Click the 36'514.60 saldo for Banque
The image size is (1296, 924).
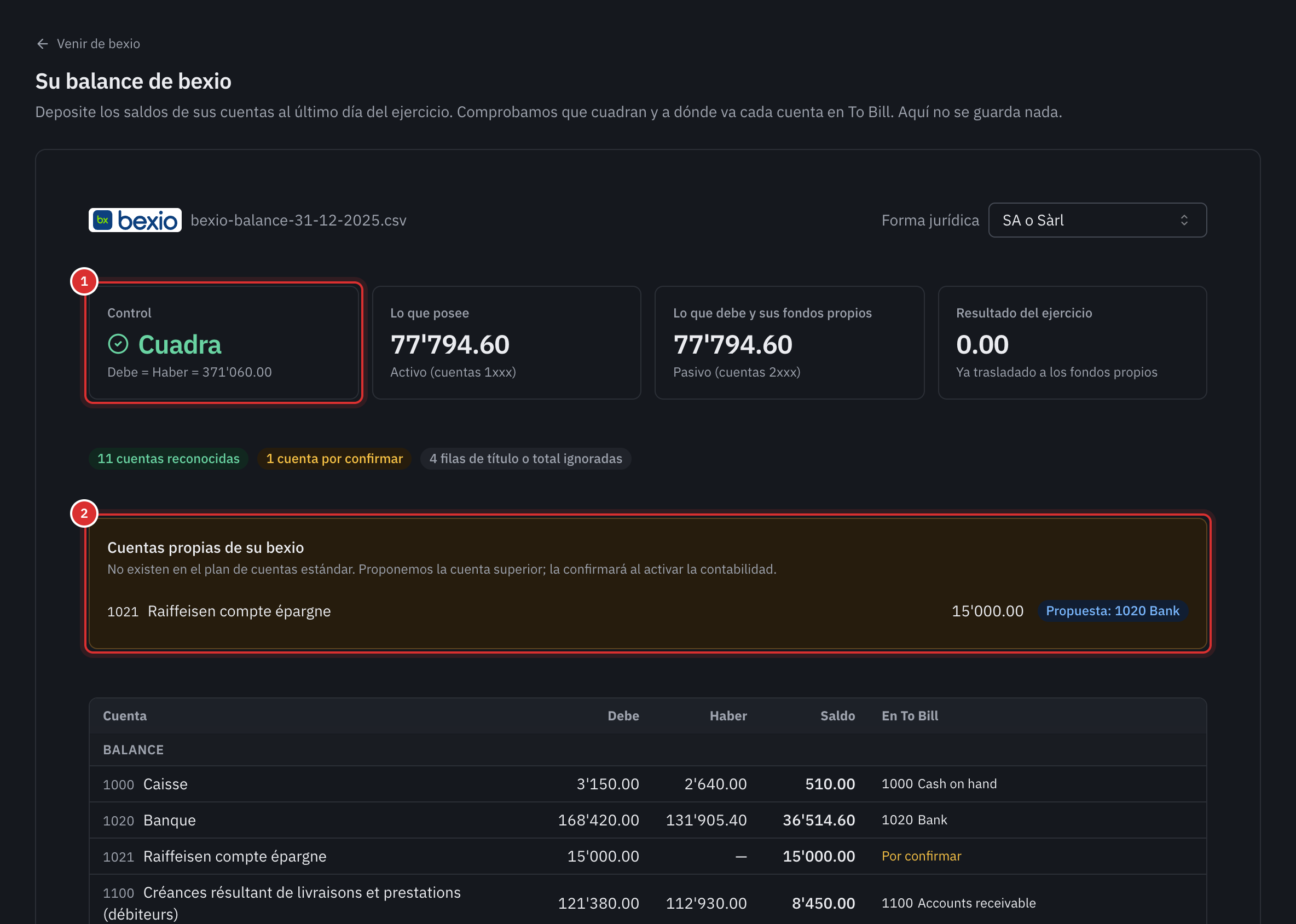(x=818, y=820)
